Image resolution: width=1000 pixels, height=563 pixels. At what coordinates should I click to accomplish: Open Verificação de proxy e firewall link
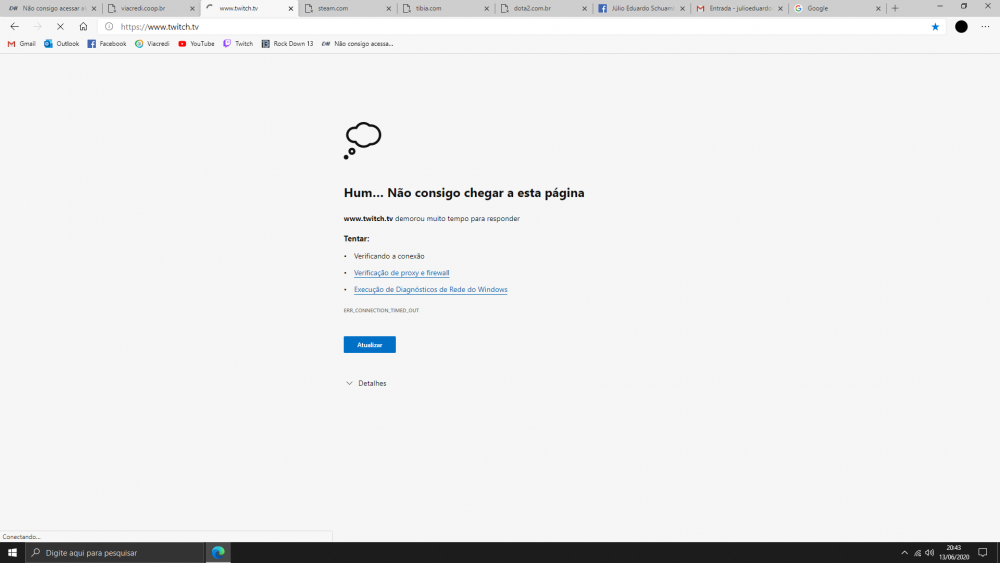click(x=401, y=273)
